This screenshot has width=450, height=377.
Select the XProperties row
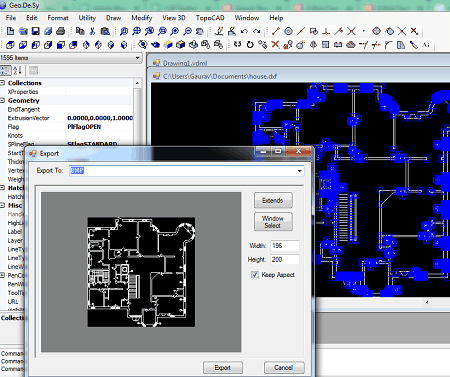point(67,92)
